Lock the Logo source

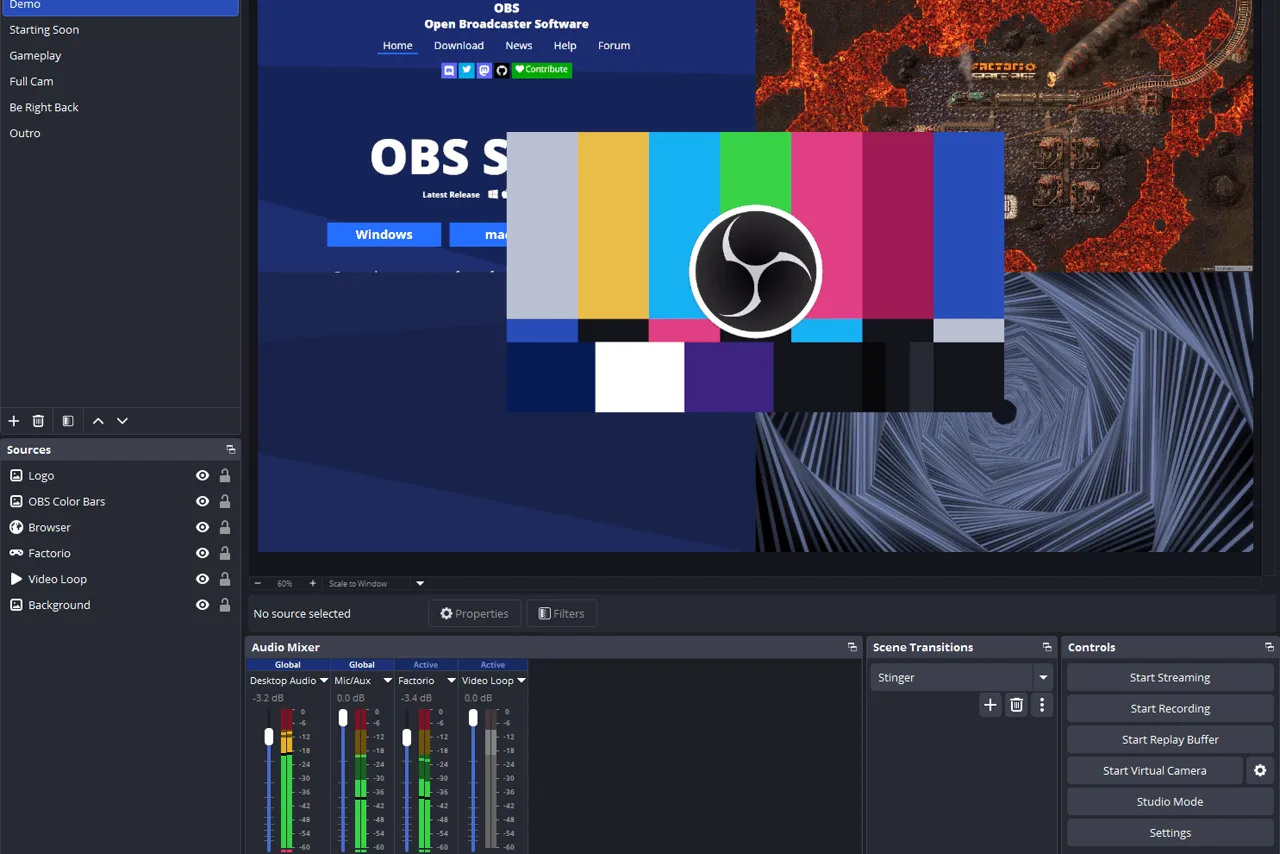[x=225, y=476]
